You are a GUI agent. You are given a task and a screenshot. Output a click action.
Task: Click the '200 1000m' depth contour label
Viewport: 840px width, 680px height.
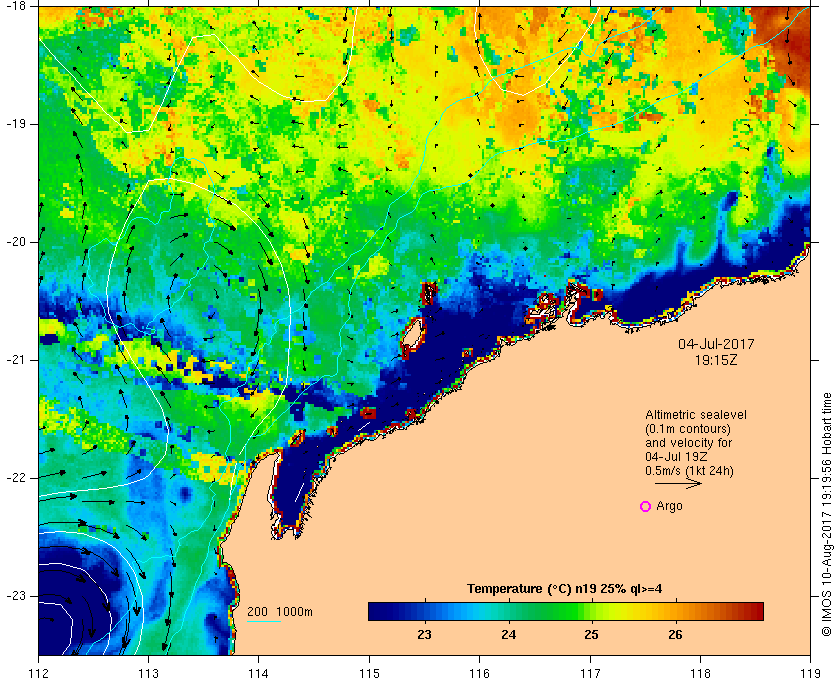tap(280, 611)
